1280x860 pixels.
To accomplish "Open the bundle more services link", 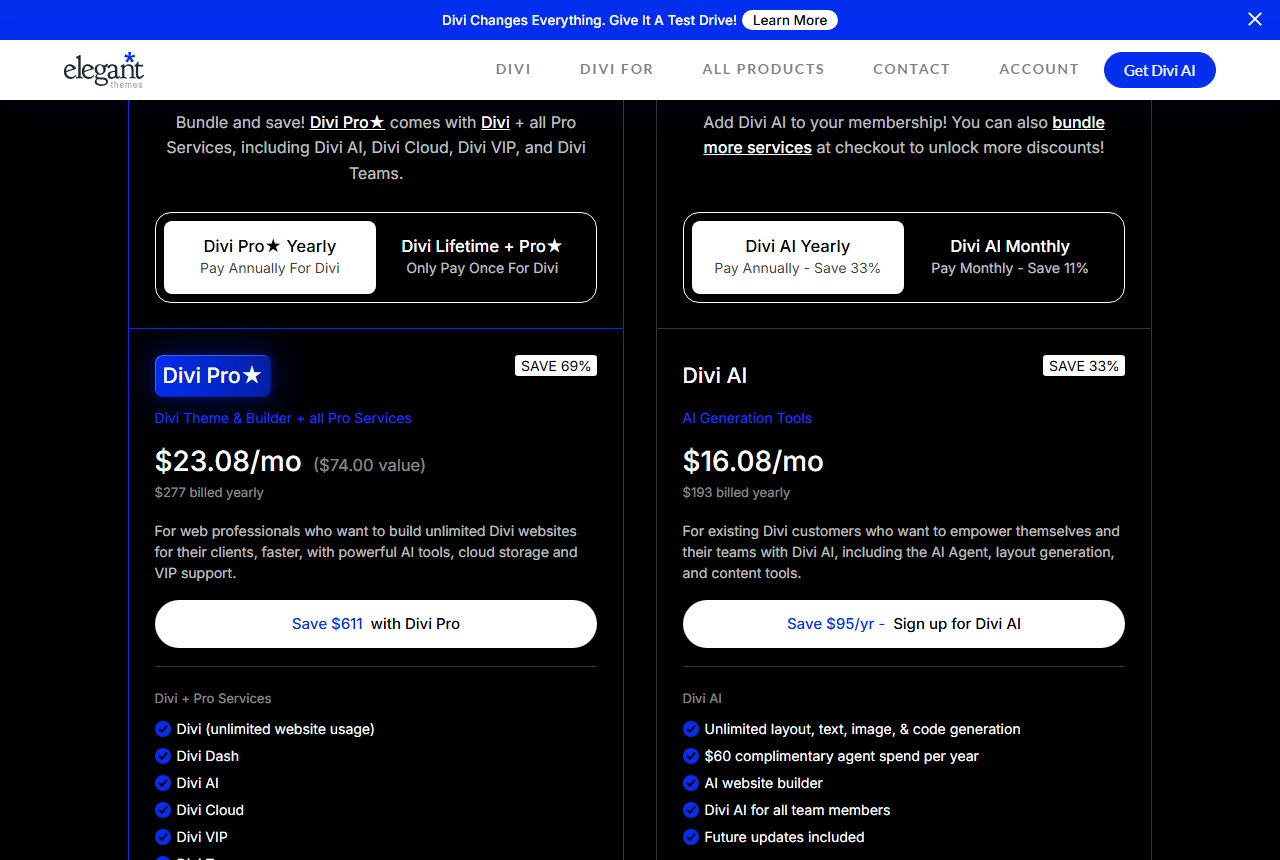I will pos(904,135).
